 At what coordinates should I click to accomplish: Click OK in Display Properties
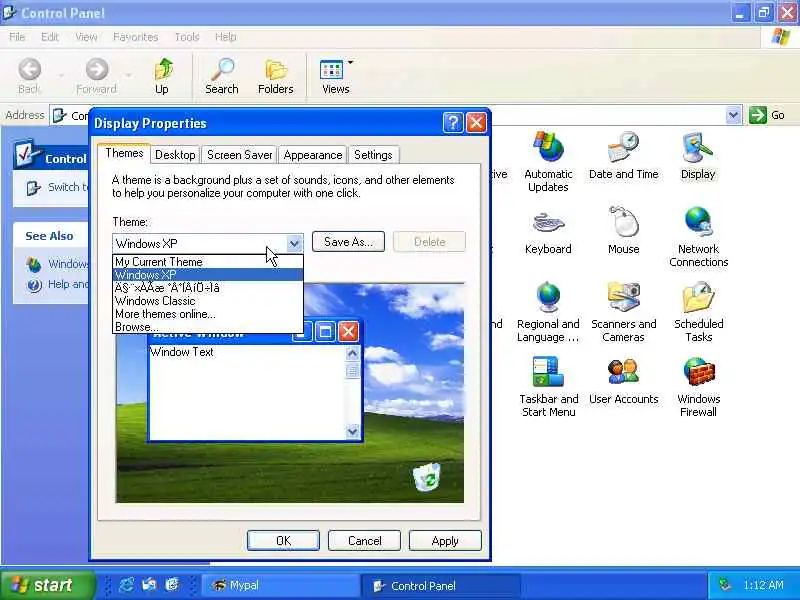pos(283,541)
